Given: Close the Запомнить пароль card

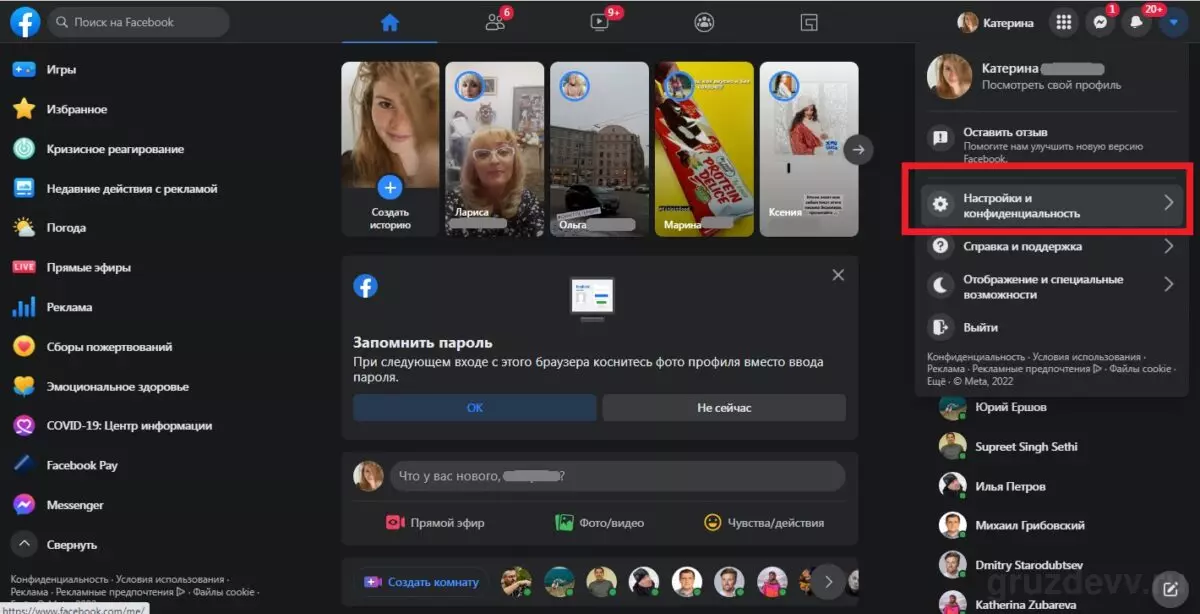Looking at the screenshot, I should [x=838, y=275].
